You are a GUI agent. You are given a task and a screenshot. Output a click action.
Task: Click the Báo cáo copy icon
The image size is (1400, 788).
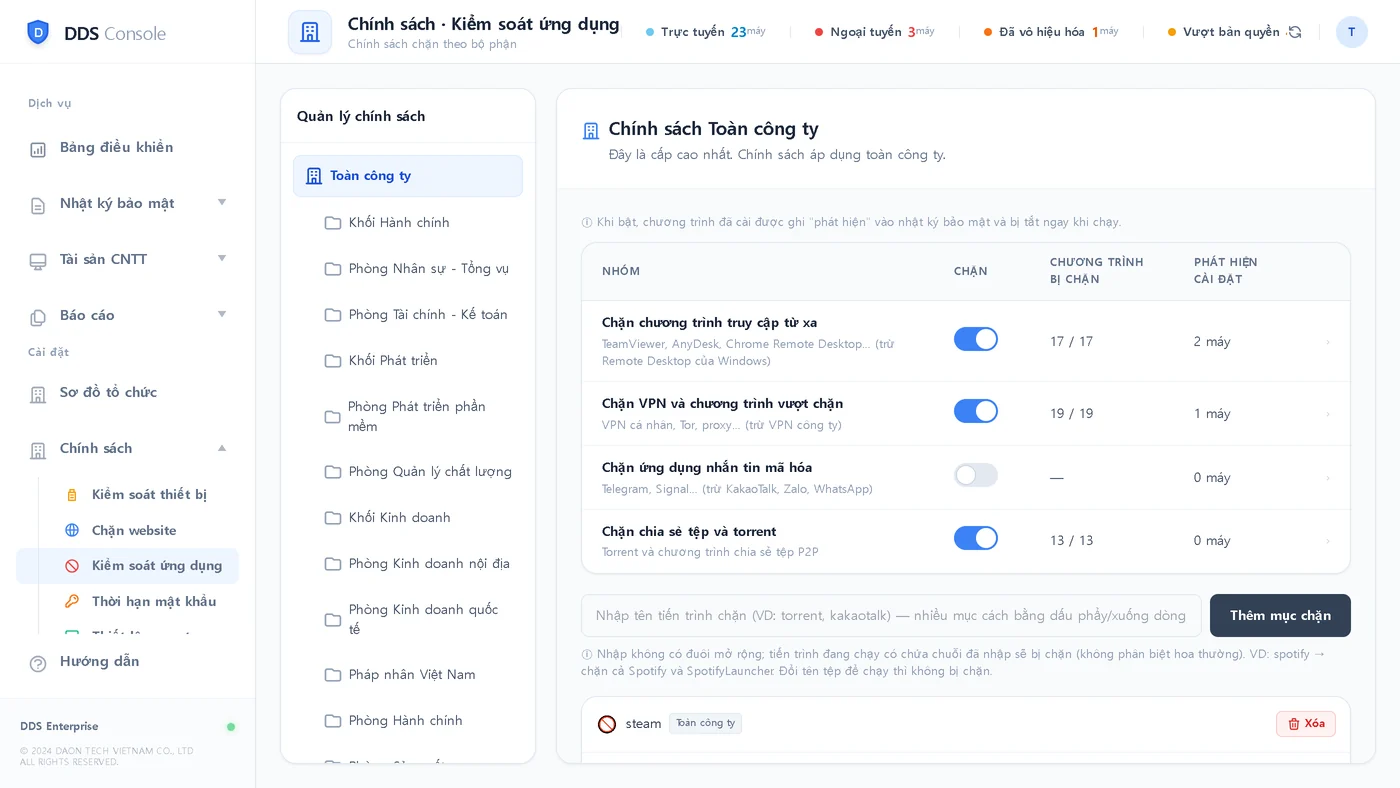point(38,317)
